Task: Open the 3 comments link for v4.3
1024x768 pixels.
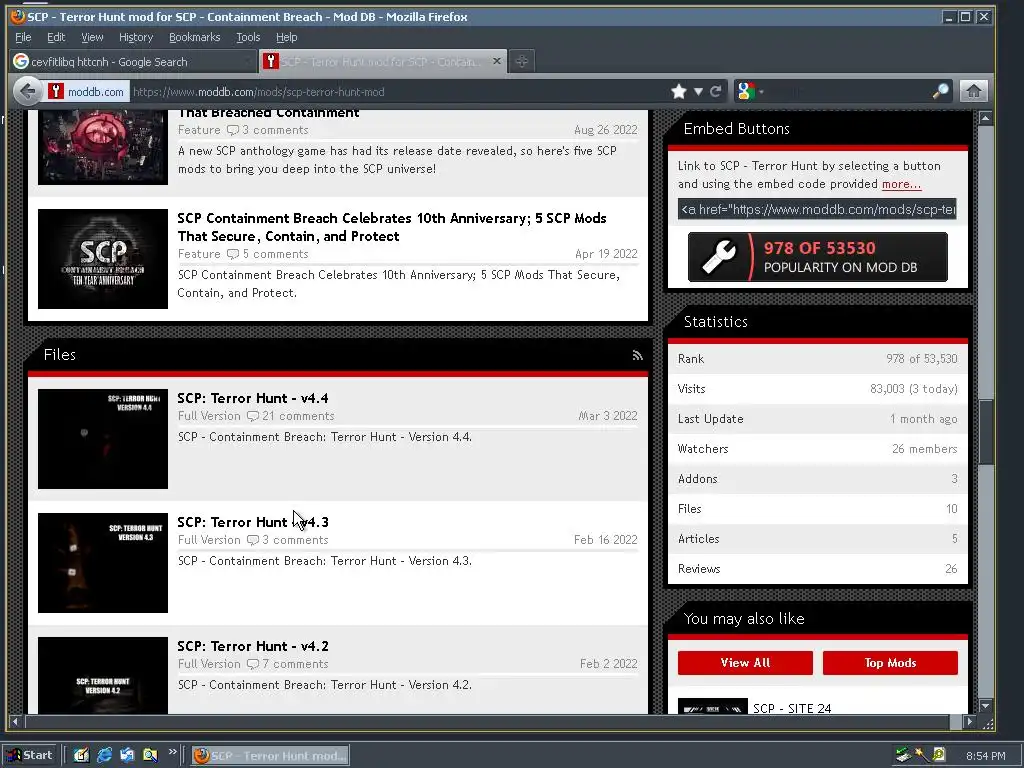Action: [x=287, y=540]
